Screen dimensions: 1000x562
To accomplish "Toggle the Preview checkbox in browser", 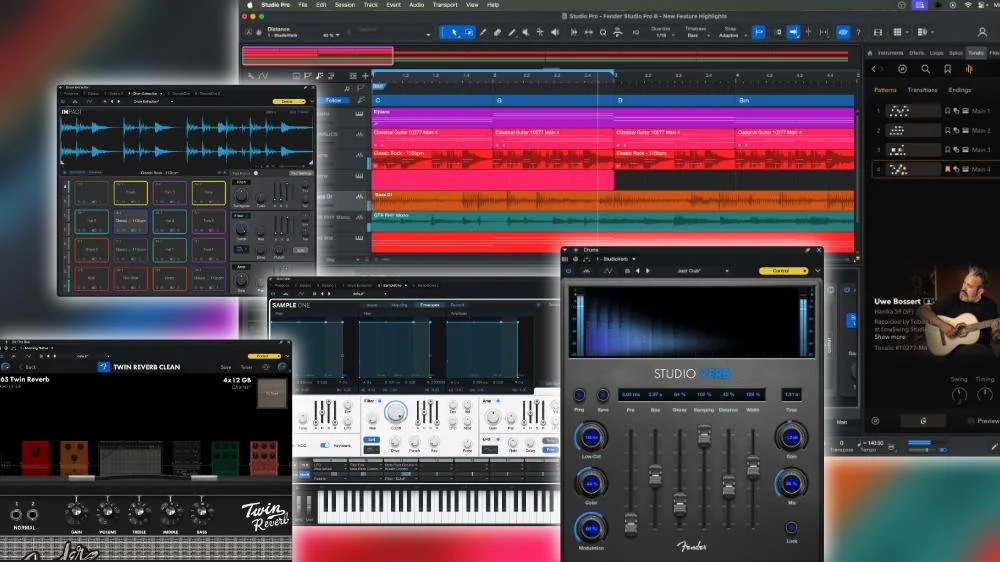I will tap(971, 421).
